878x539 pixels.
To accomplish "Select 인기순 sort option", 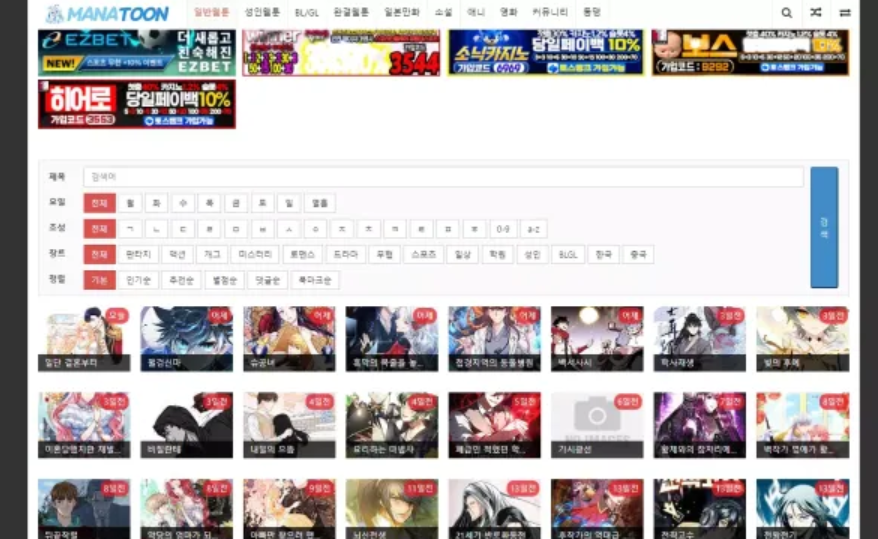I will tap(138, 280).
